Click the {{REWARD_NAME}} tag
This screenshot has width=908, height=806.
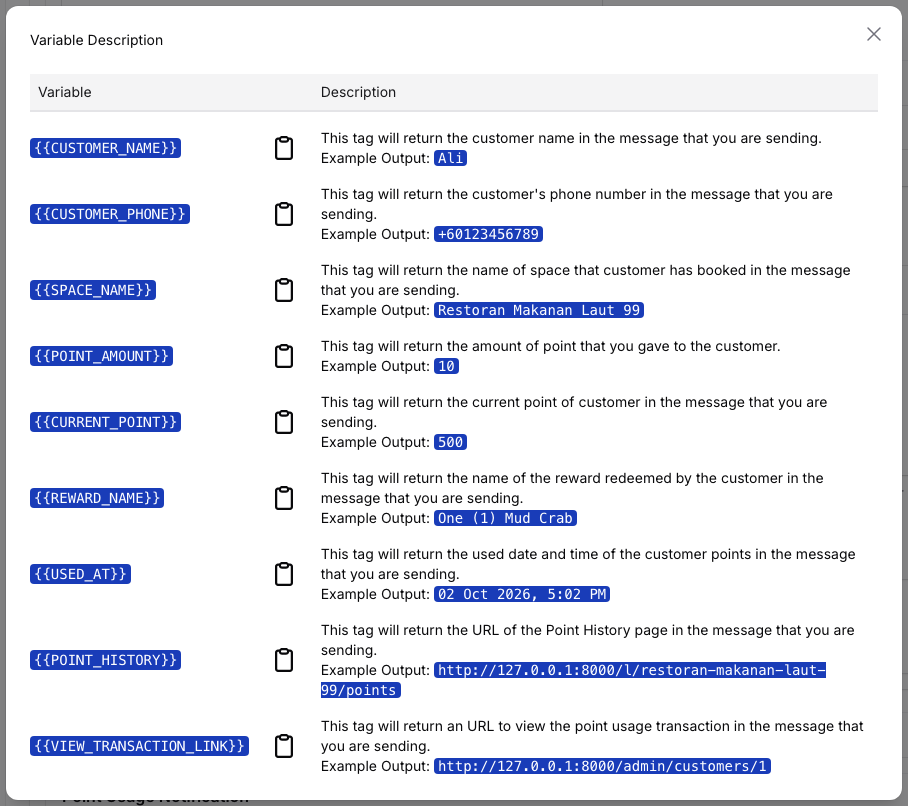tap(97, 498)
